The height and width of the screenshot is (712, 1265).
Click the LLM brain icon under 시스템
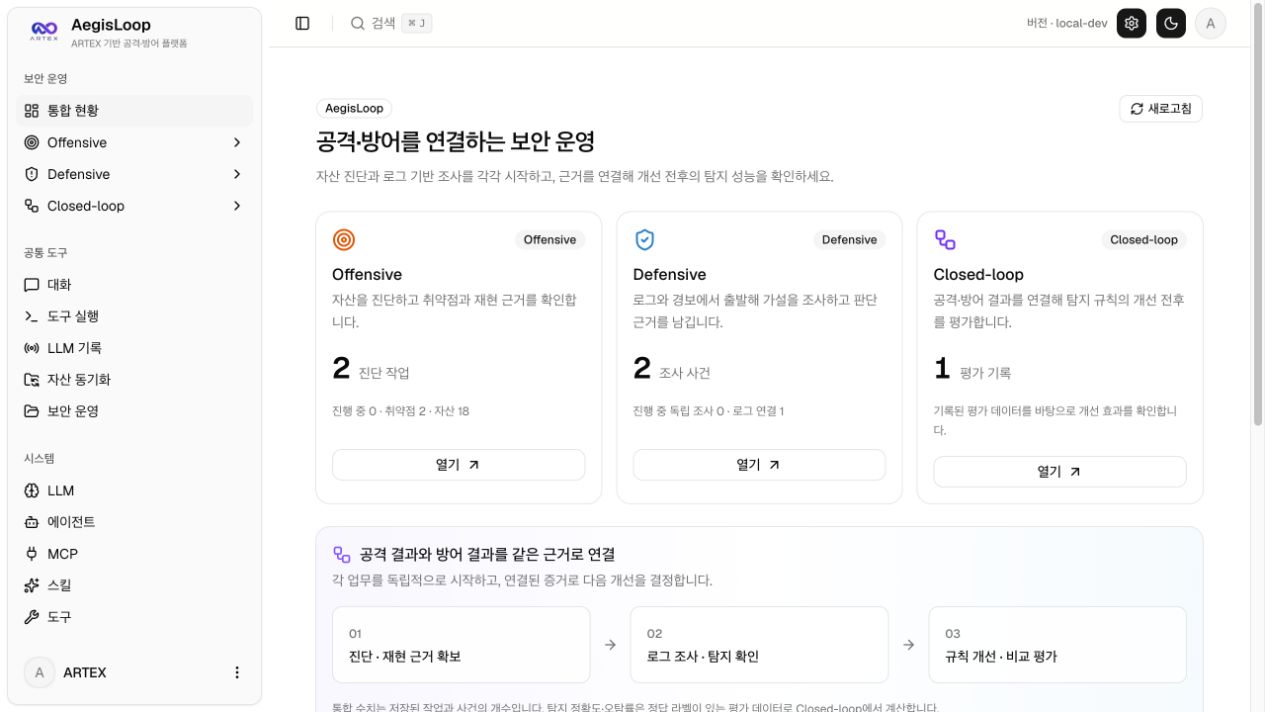[31, 491]
